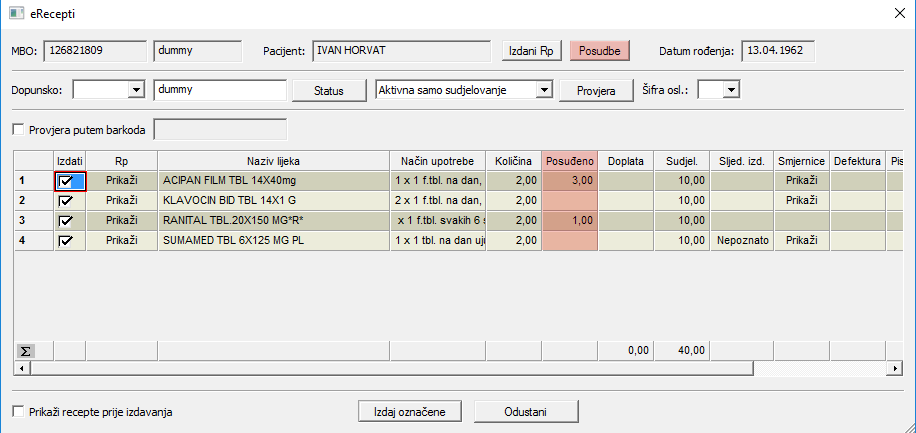
Task: Click the Smjernice column header
Action: point(802,161)
